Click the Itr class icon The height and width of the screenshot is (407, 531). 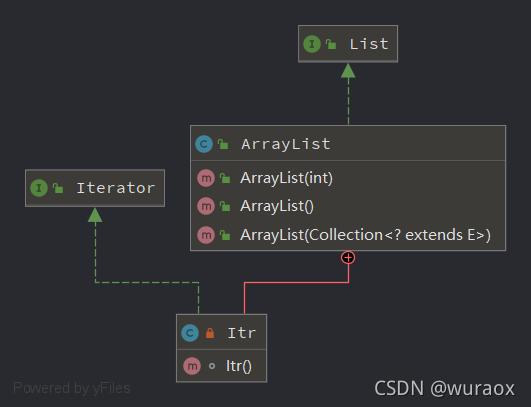[x=190, y=333]
